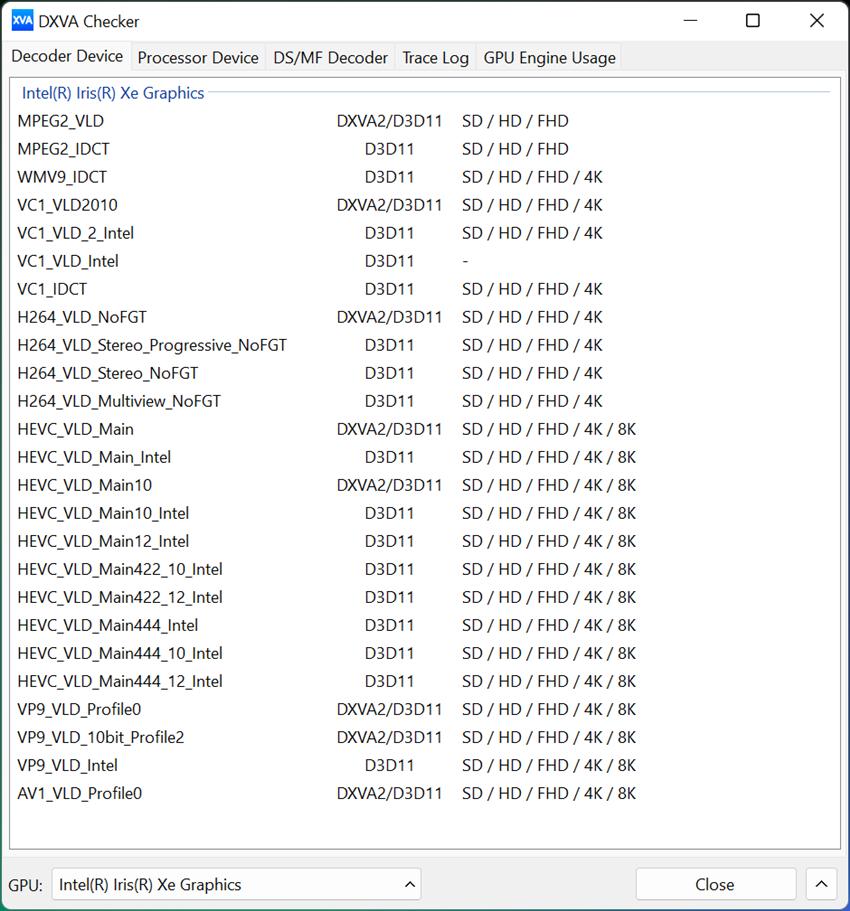Maximize the DXVA Checker window
Screen dimensions: 850x911
pyautogui.click(x=752, y=21)
